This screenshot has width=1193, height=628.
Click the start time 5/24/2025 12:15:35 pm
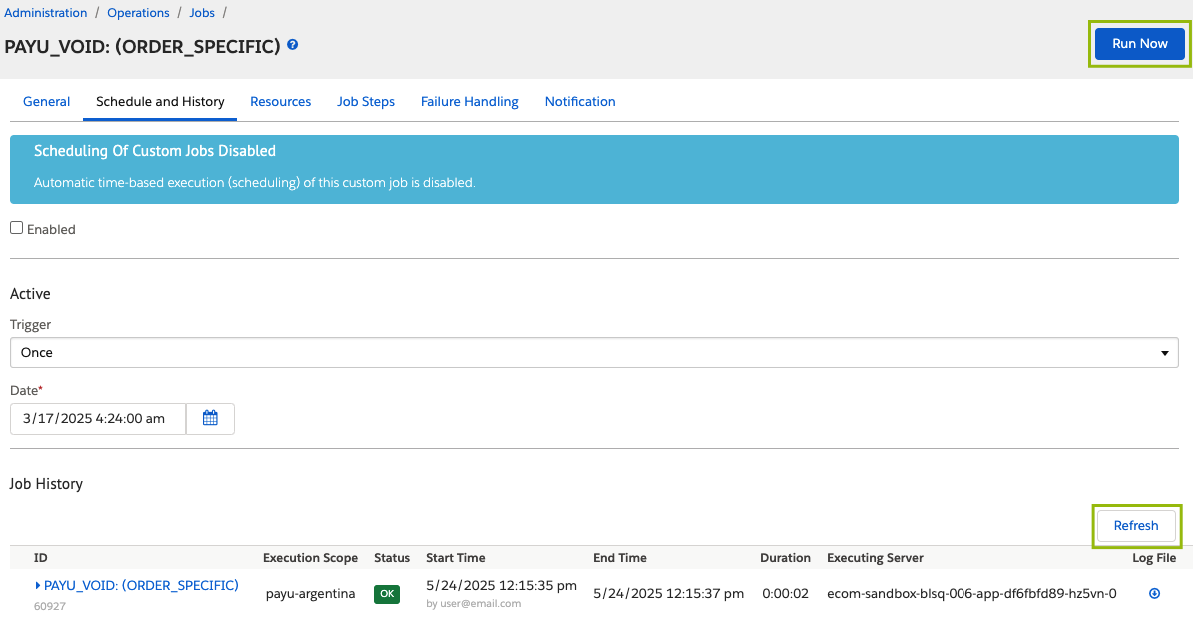click(x=501, y=585)
